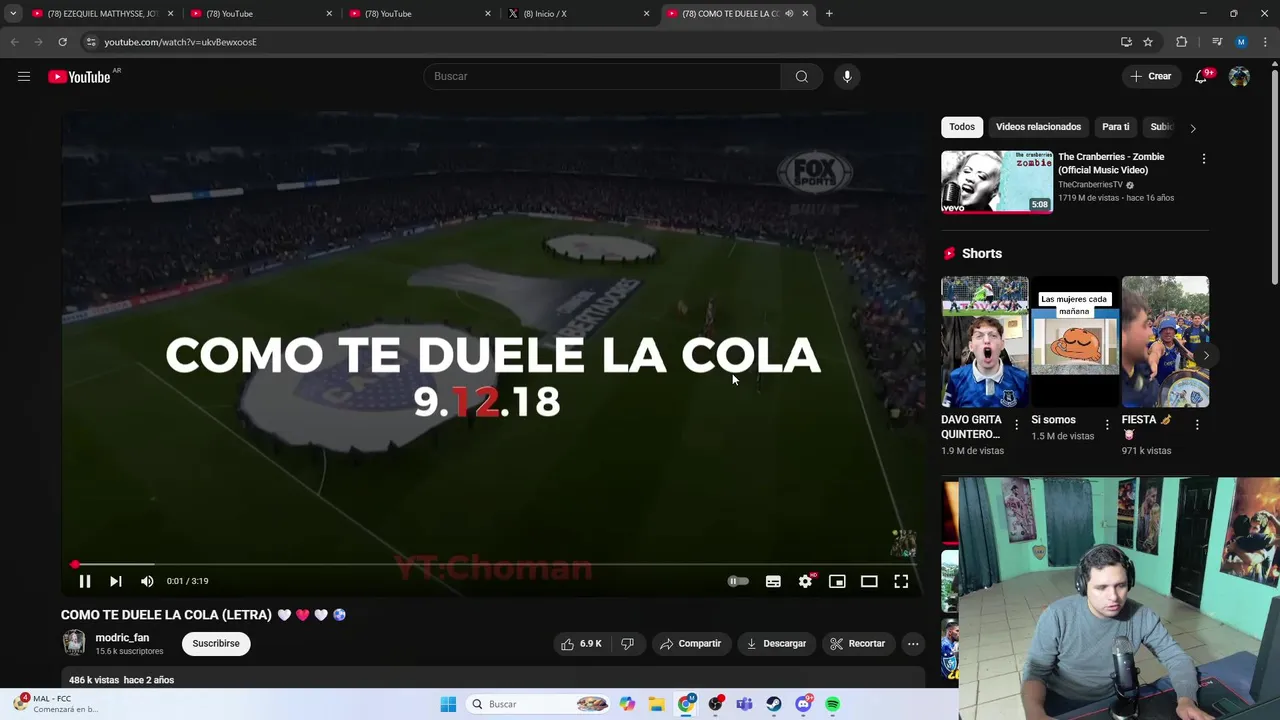Enable miniplayer mode
Viewport: 1280px width, 720px height.
837,581
